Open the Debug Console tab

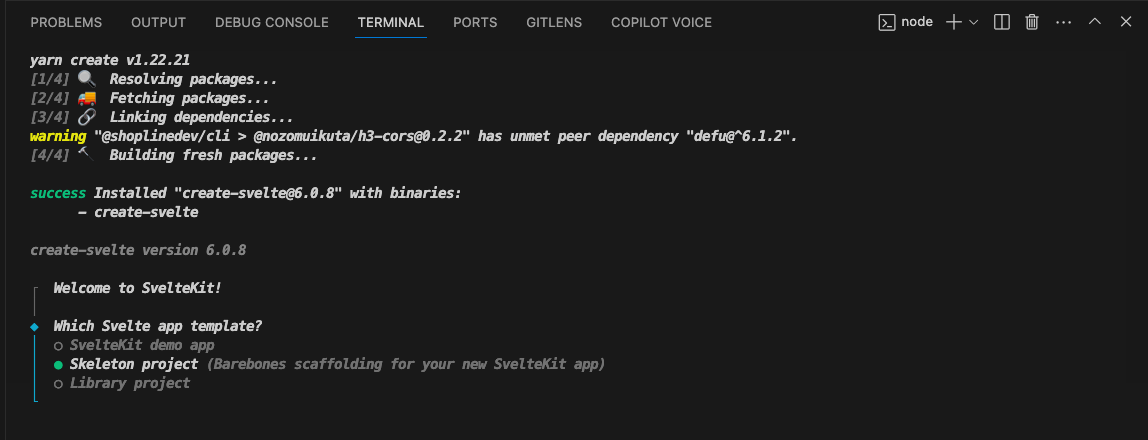[272, 23]
